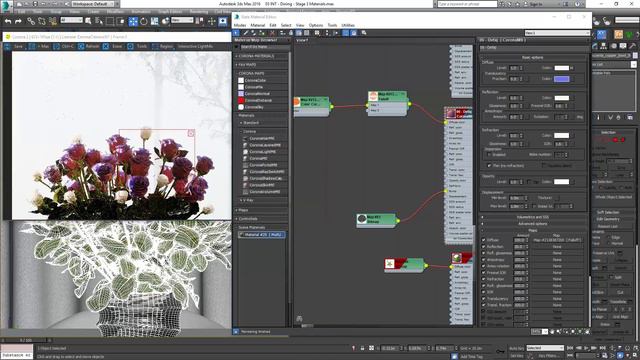Choose Slate editor Select Tool arrow icon
This screenshot has height=360, width=640.
click(x=236, y=33)
